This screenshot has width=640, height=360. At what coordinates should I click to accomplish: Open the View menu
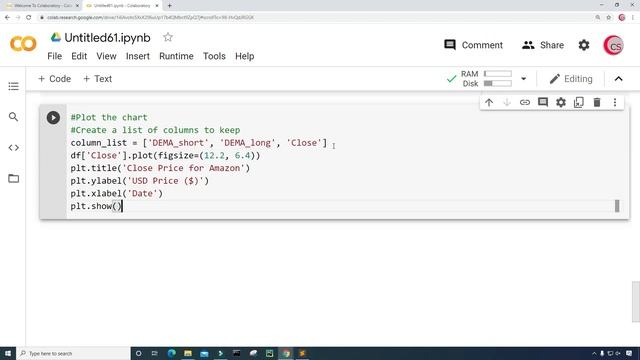(x=106, y=56)
